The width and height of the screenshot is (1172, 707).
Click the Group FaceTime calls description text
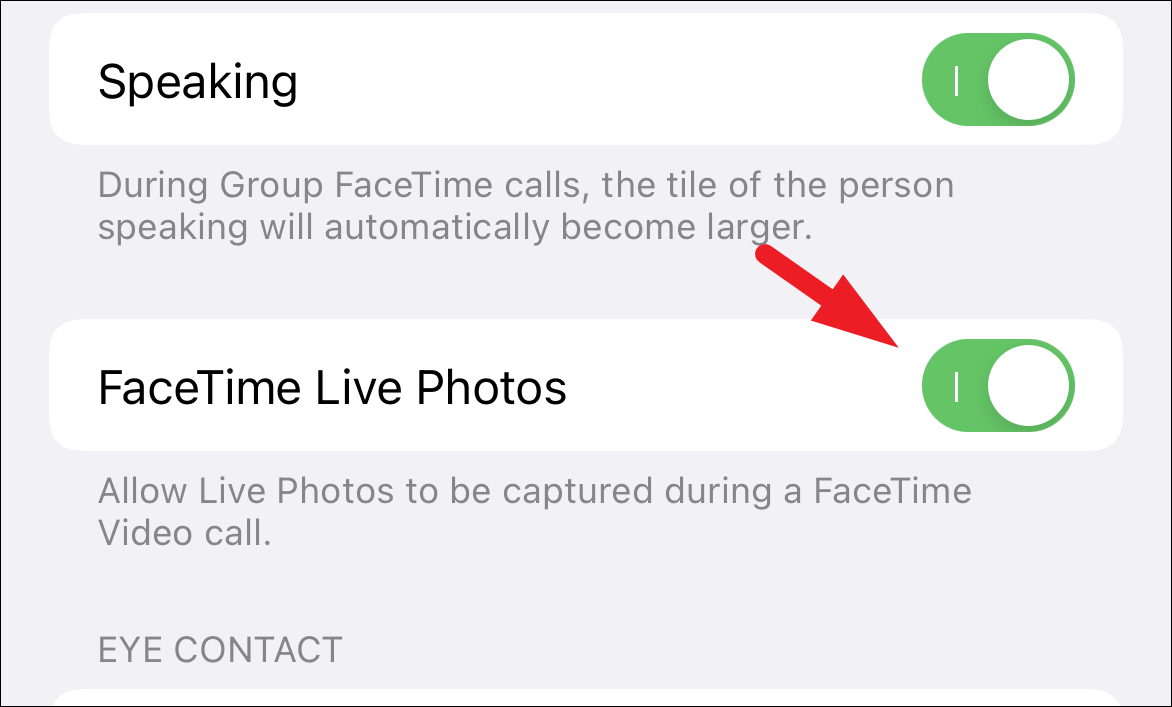[x=526, y=206]
